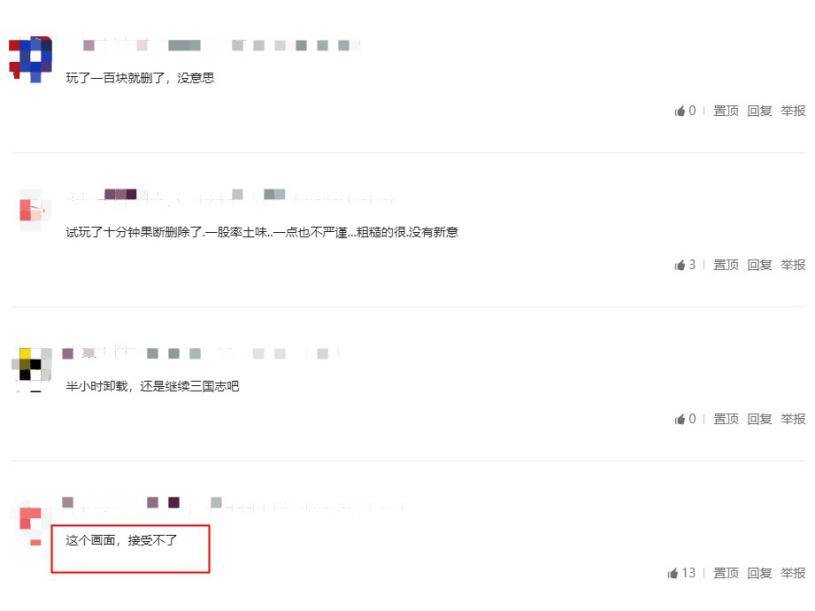Viewport: 815px width, 611px height.
Task: Pin (置顶) the '这个画面，接受不了' comment
Action: [726, 573]
